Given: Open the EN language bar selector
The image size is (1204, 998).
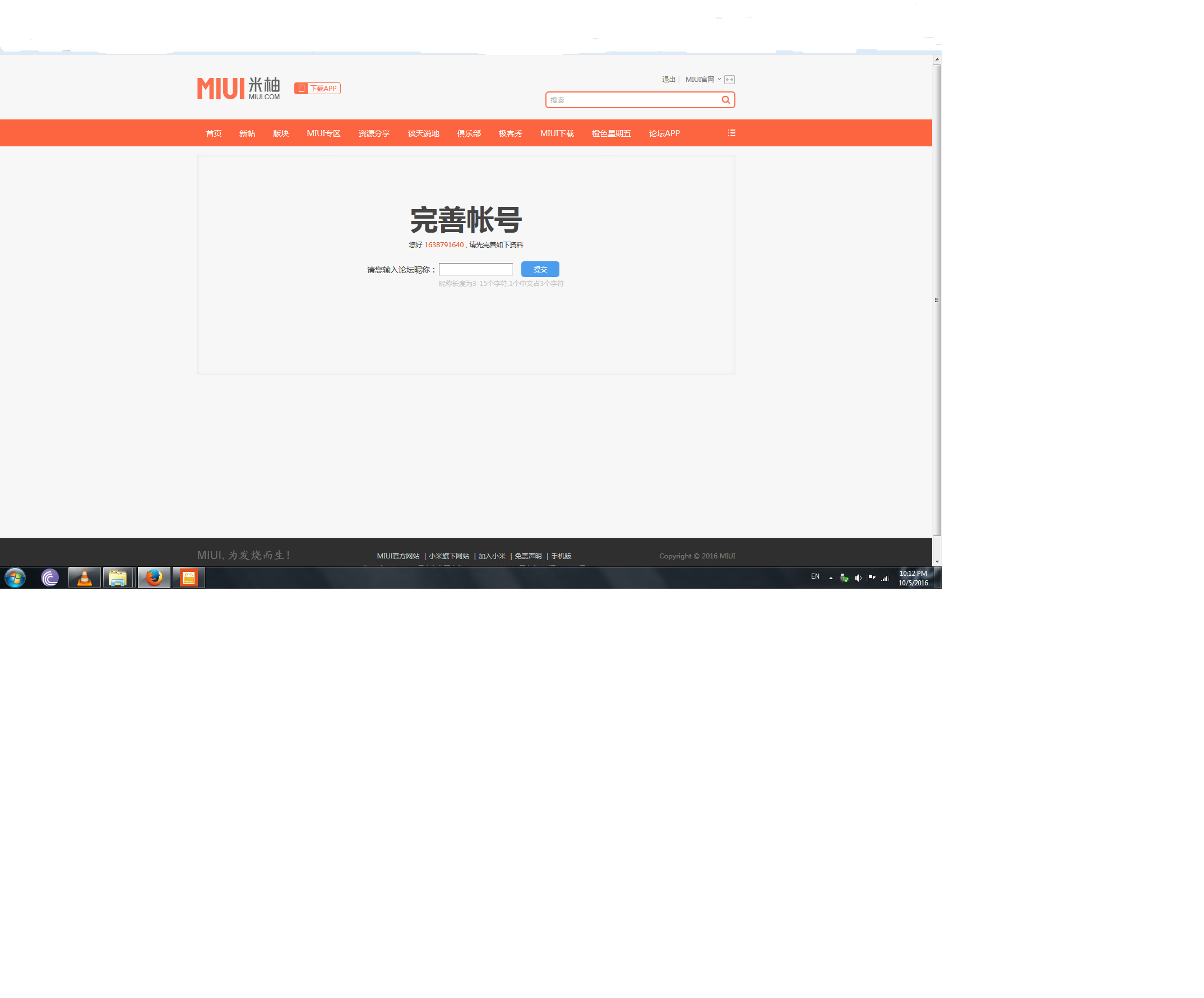Looking at the screenshot, I should click(x=814, y=576).
